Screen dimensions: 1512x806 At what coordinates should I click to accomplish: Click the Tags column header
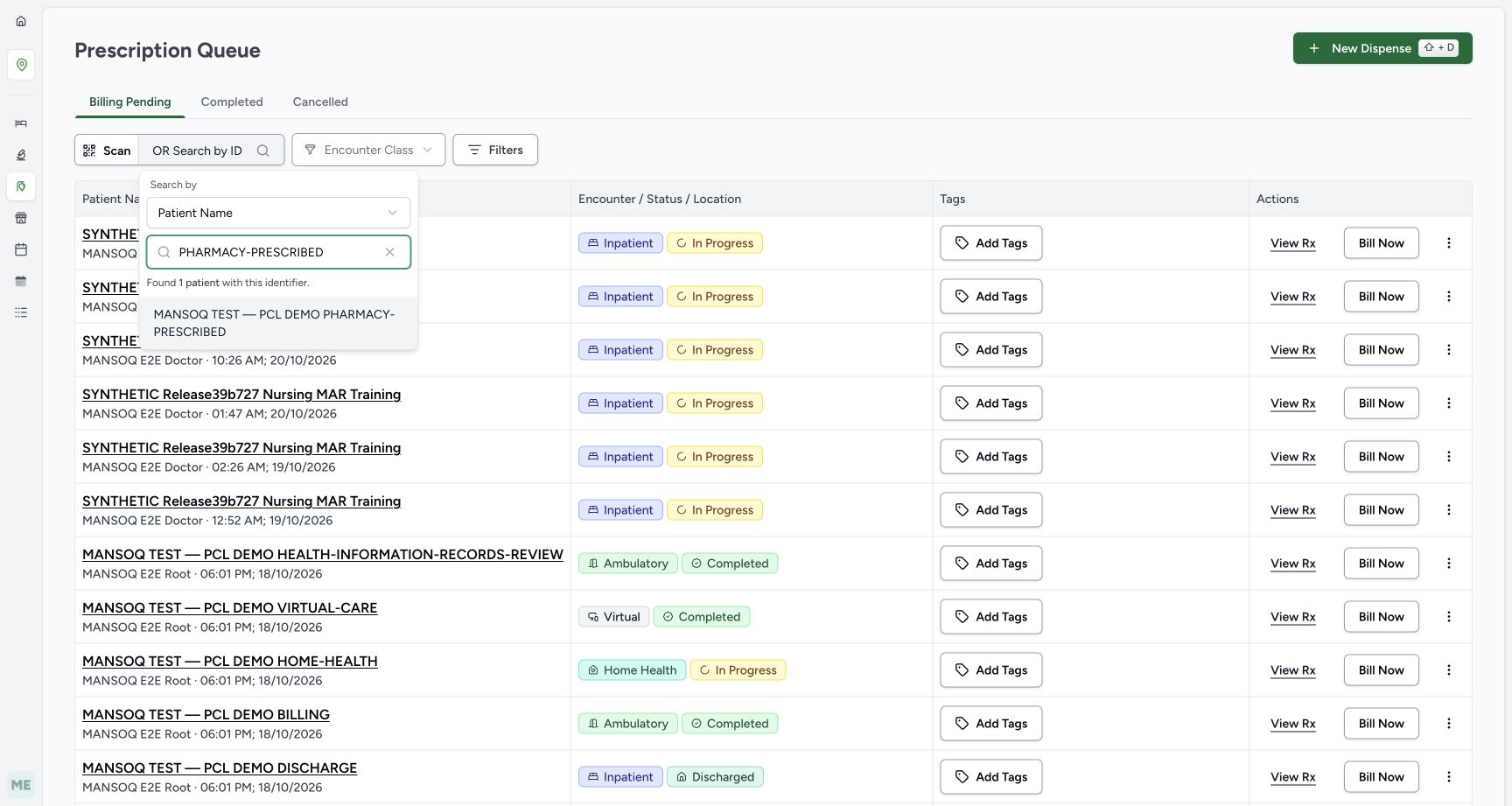pyautogui.click(x=953, y=199)
